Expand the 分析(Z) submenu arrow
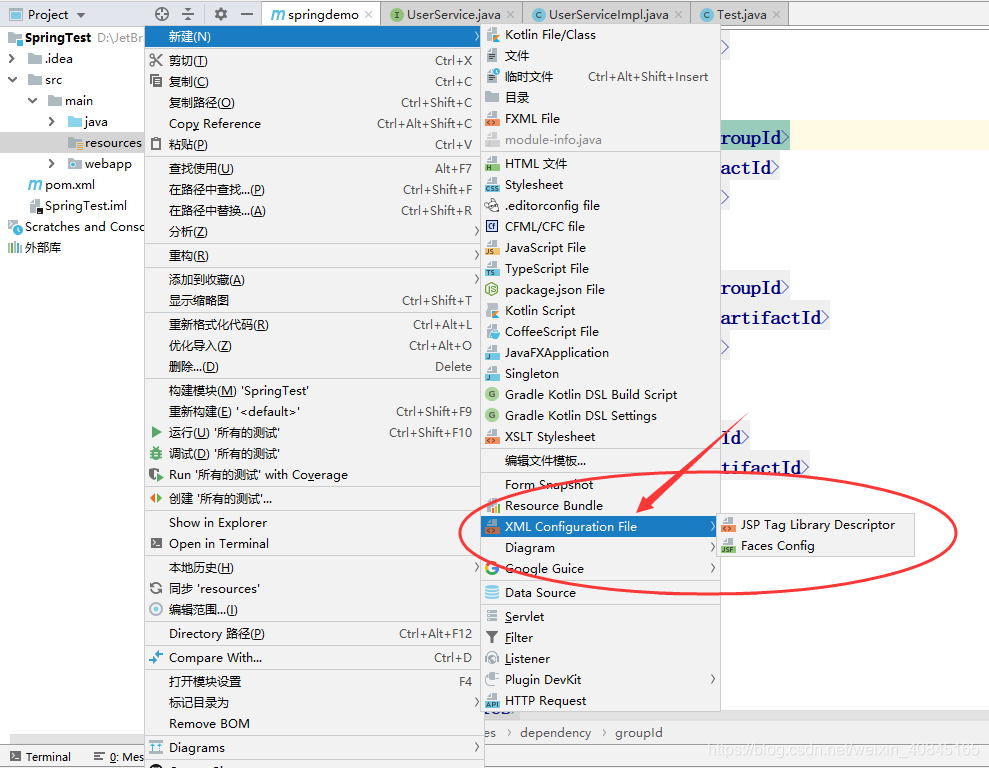Image resolution: width=989 pixels, height=768 pixels. point(476,231)
